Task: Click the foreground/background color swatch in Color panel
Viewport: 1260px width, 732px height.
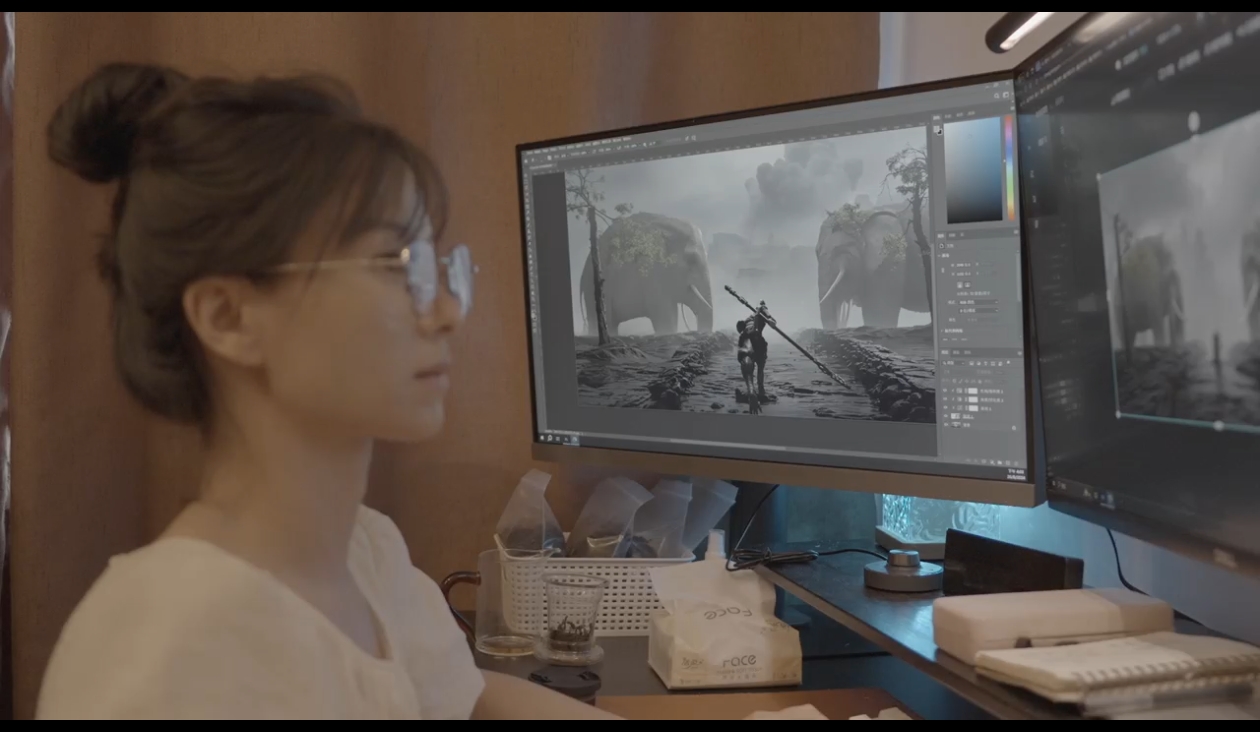Action: coord(938,129)
